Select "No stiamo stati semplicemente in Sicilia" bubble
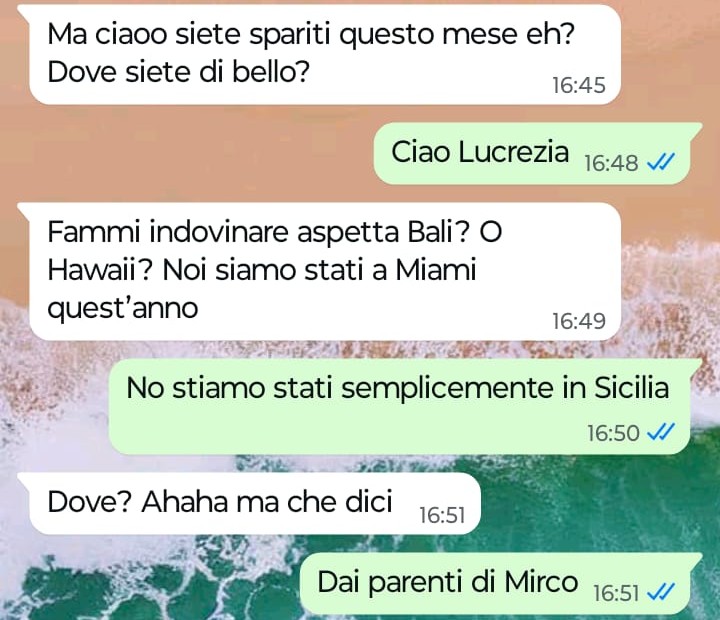This screenshot has height=620, width=720. tap(405, 406)
